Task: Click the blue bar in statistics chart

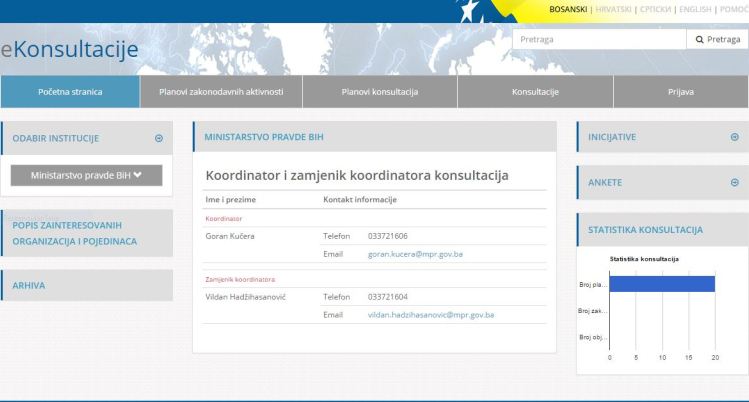Action: (x=661, y=284)
